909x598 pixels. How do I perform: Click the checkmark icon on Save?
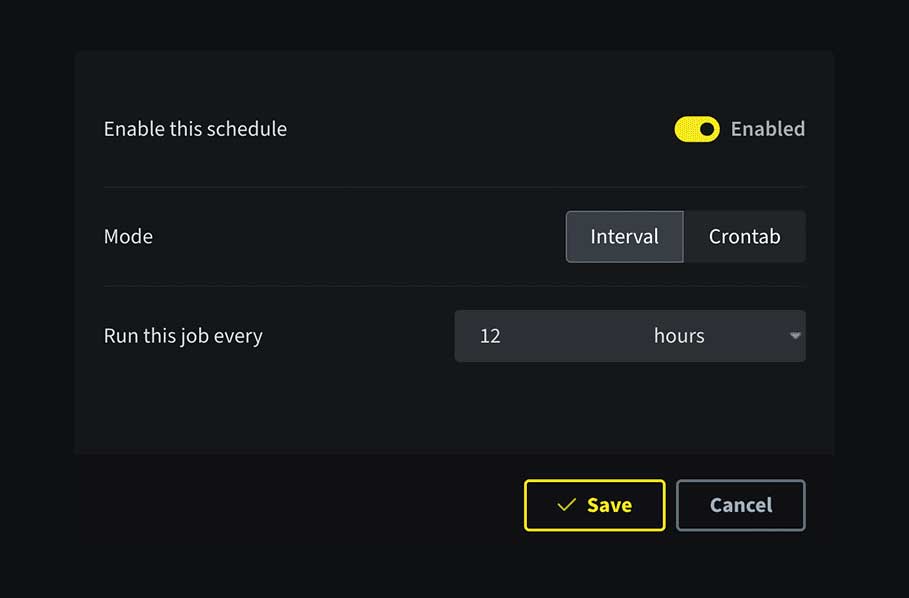pos(566,505)
